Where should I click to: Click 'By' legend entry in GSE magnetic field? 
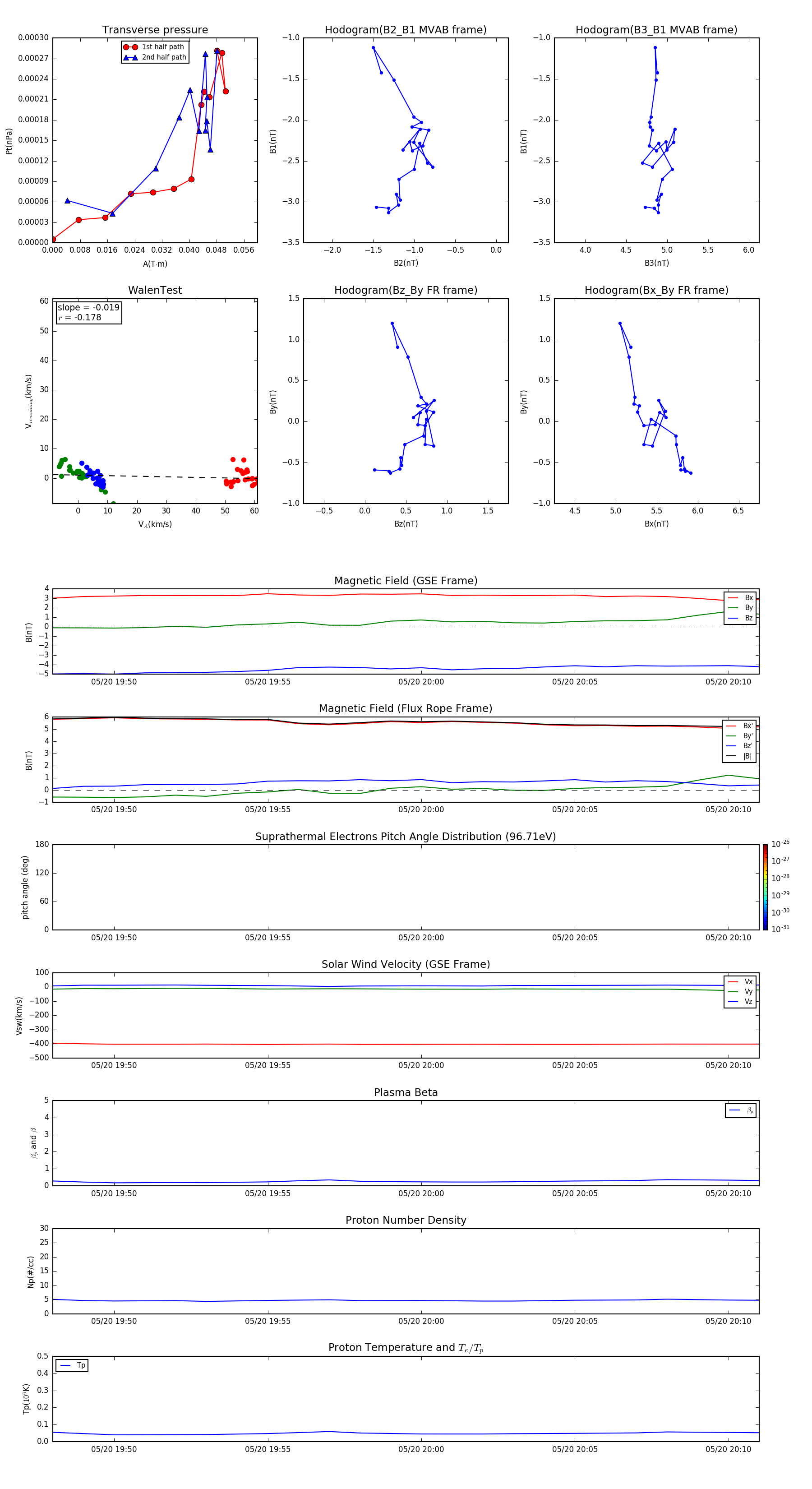coord(740,608)
